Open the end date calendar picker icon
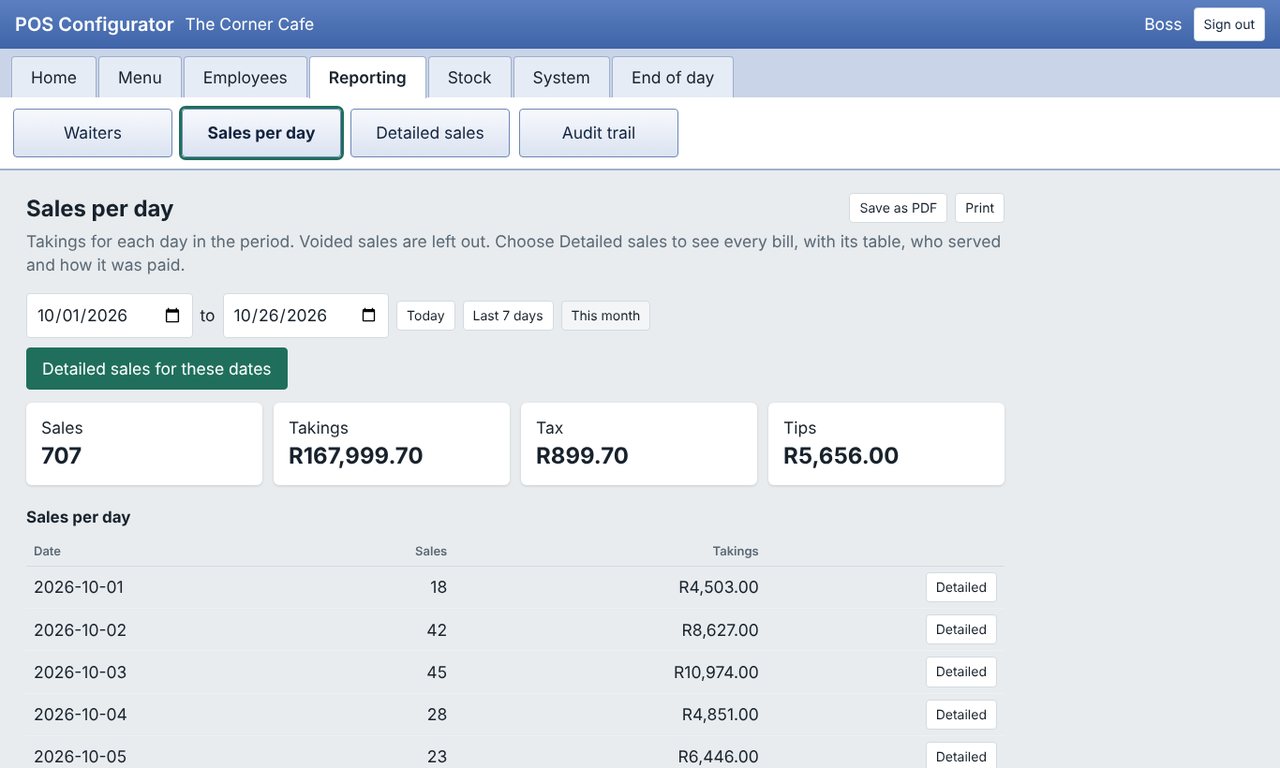The height and width of the screenshot is (768, 1280). click(x=368, y=316)
